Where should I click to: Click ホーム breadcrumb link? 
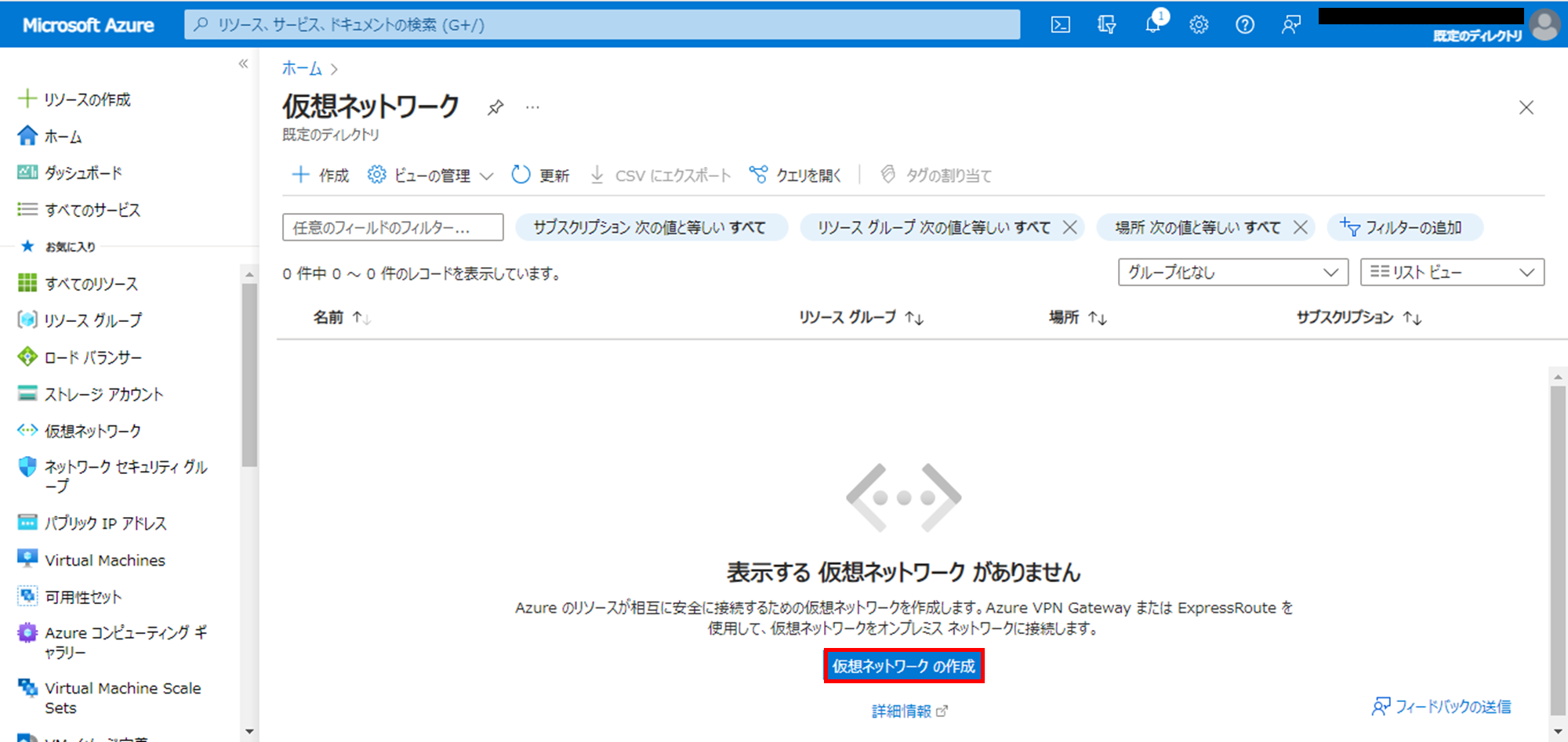(x=302, y=68)
